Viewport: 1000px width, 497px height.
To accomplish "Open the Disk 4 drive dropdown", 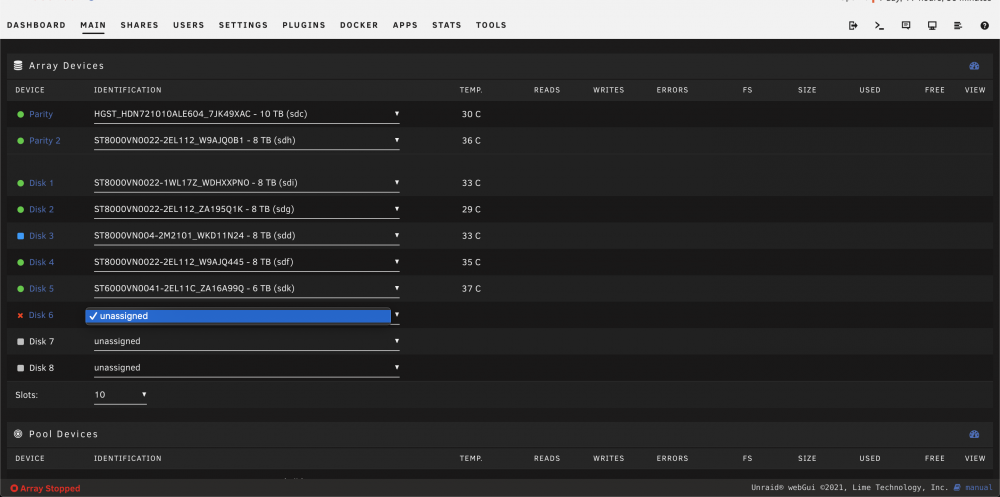I will 246,262.
